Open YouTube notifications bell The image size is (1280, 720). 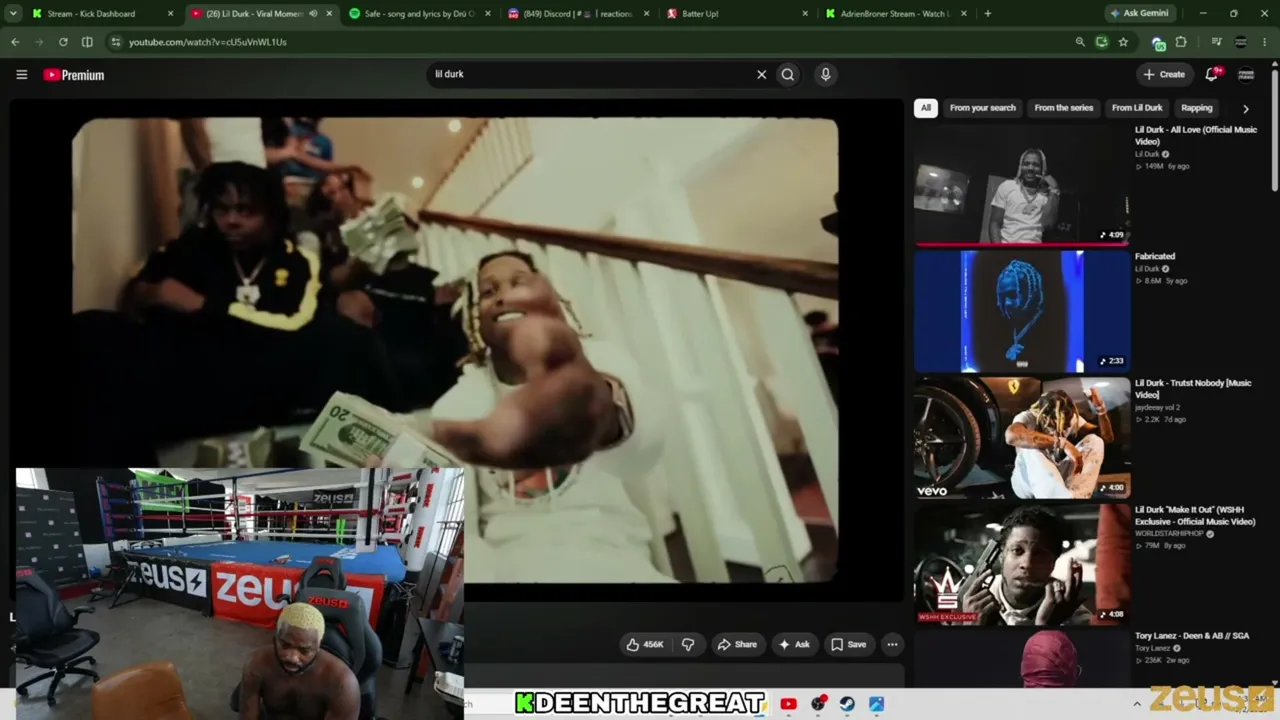coord(1212,74)
